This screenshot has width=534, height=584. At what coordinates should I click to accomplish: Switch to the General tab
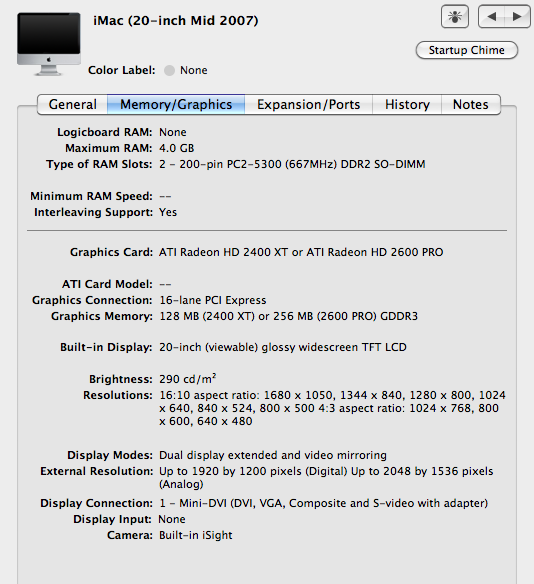click(x=73, y=104)
